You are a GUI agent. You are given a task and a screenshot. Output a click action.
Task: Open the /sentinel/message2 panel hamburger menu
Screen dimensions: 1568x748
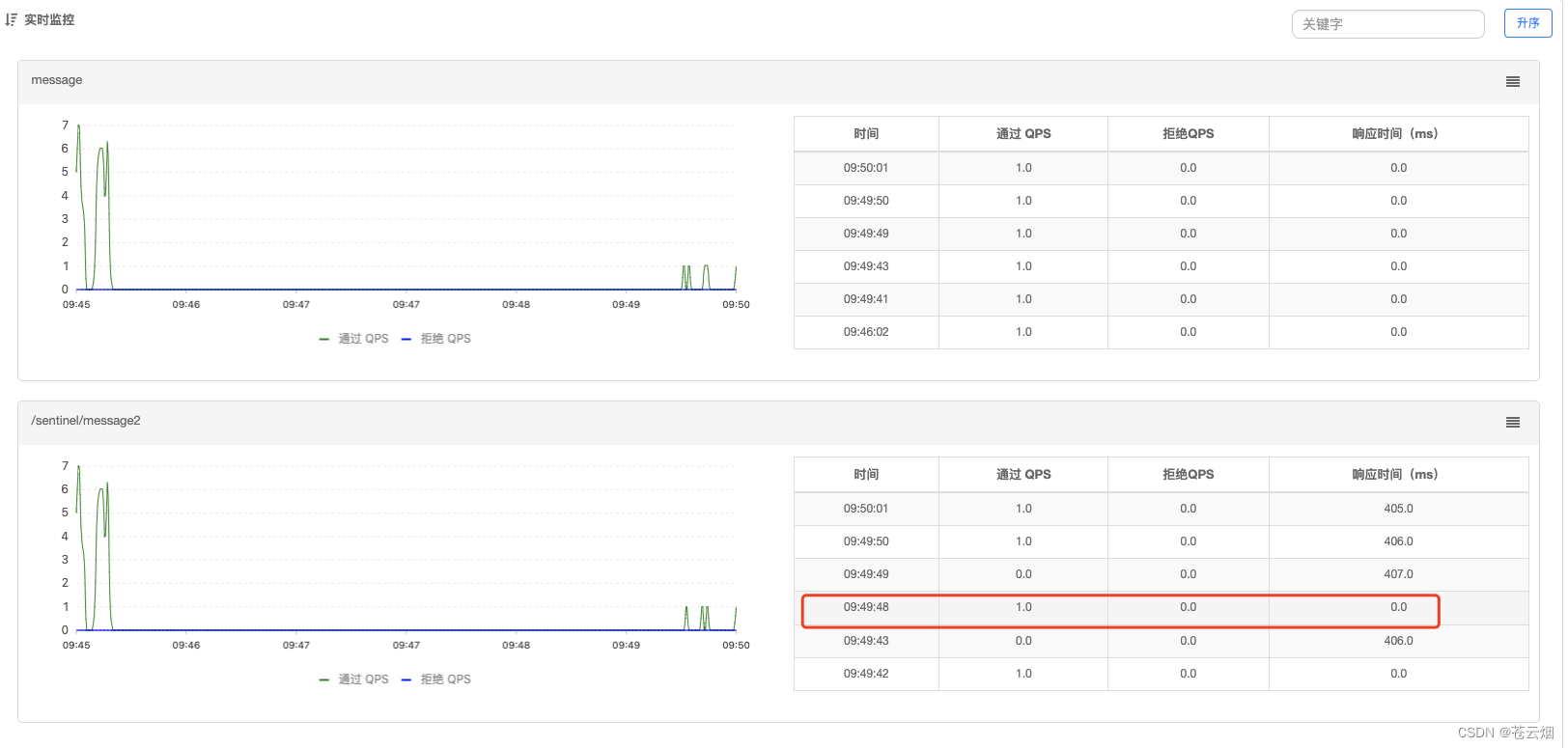pyautogui.click(x=1513, y=423)
